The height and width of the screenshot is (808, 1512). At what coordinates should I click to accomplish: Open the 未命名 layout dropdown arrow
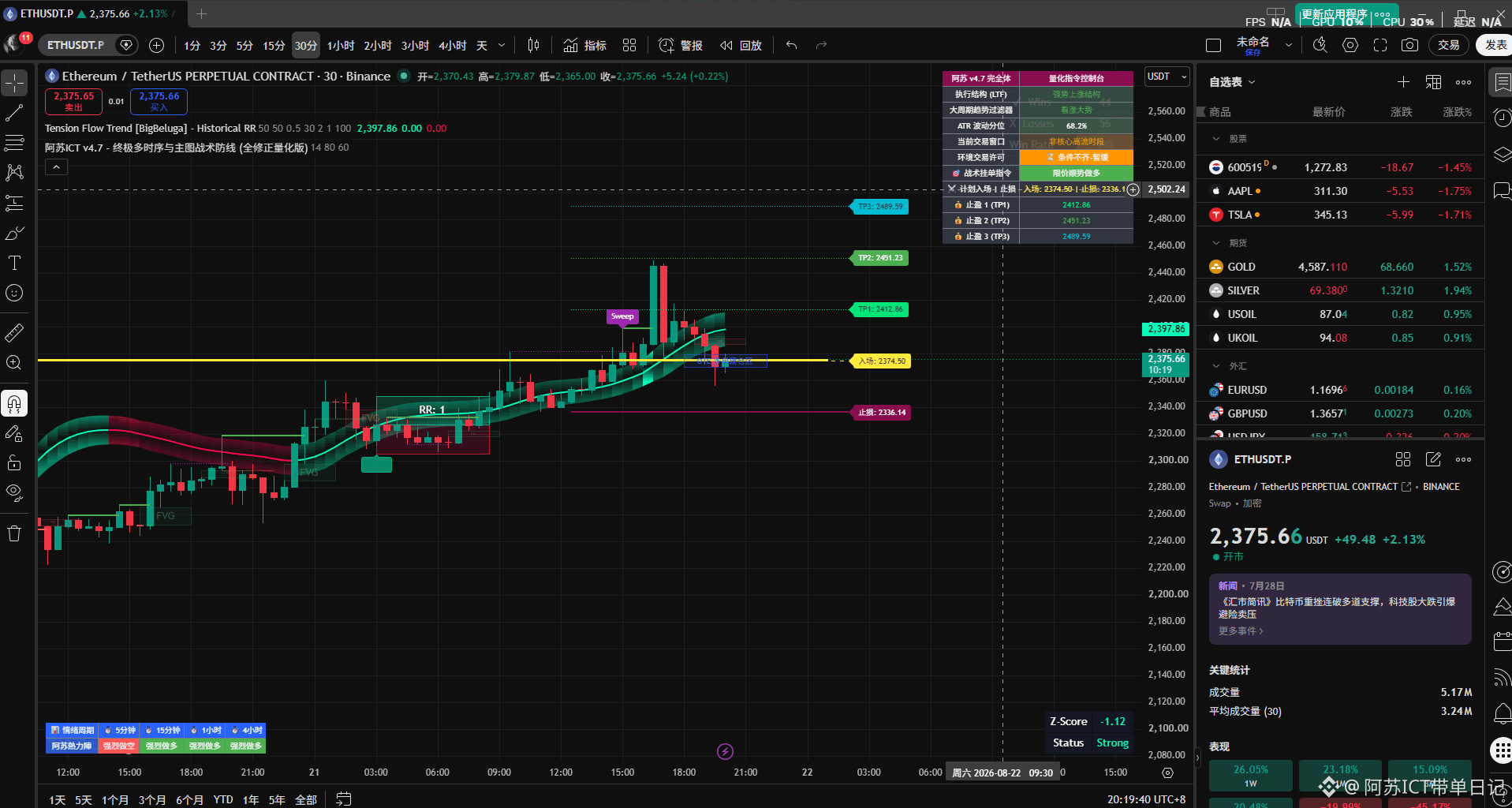pos(1289,45)
